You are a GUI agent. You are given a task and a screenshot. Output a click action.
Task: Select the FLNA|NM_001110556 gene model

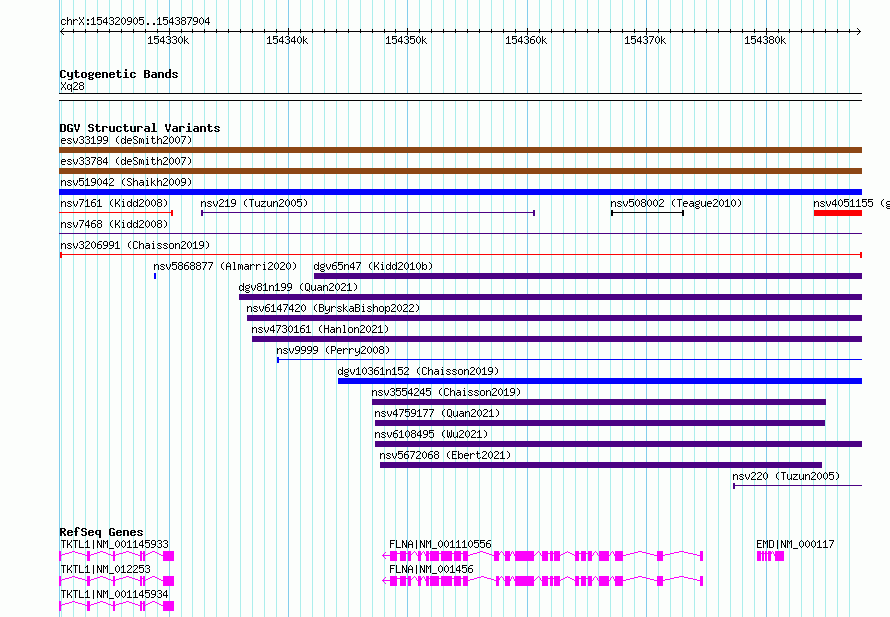543,556
